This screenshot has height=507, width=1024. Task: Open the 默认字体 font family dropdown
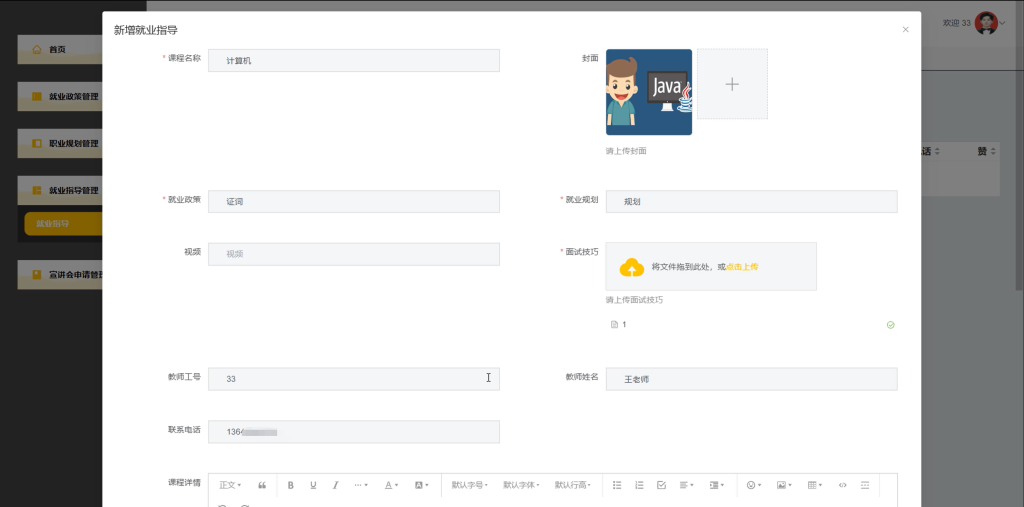click(521, 485)
